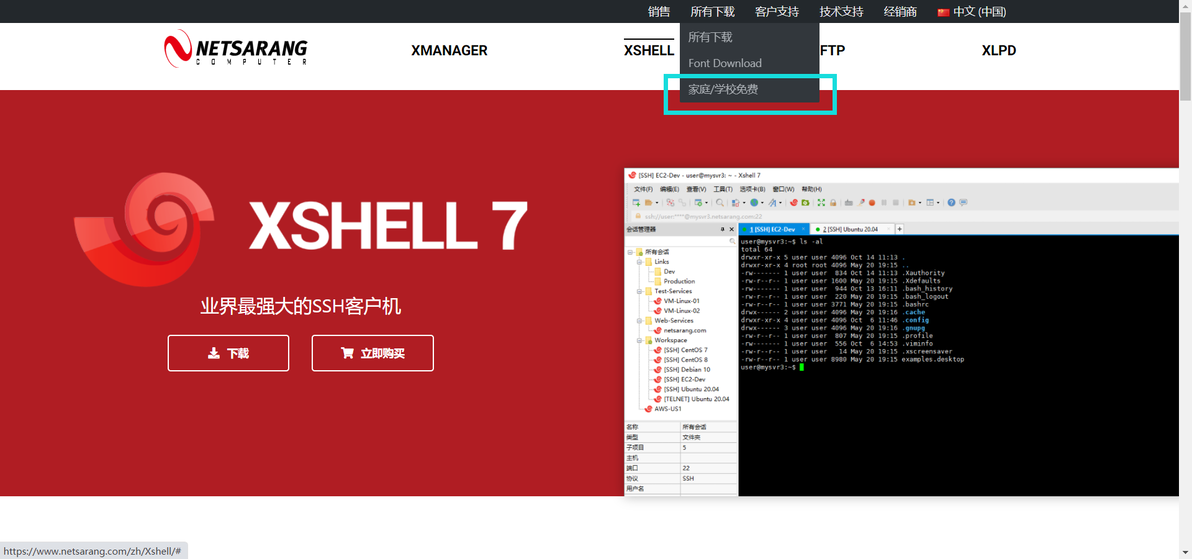The height and width of the screenshot is (559, 1192).
Task: Click the 立即购买 buy now button
Action: pyautogui.click(x=372, y=353)
